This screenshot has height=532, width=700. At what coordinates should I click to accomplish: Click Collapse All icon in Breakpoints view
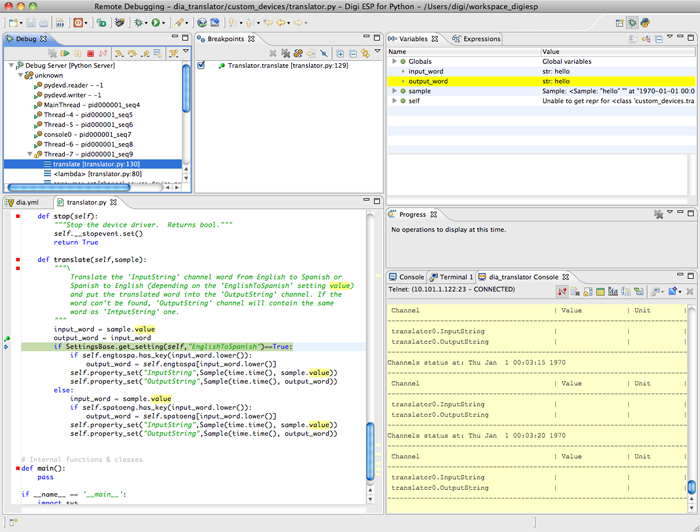point(353,54)
